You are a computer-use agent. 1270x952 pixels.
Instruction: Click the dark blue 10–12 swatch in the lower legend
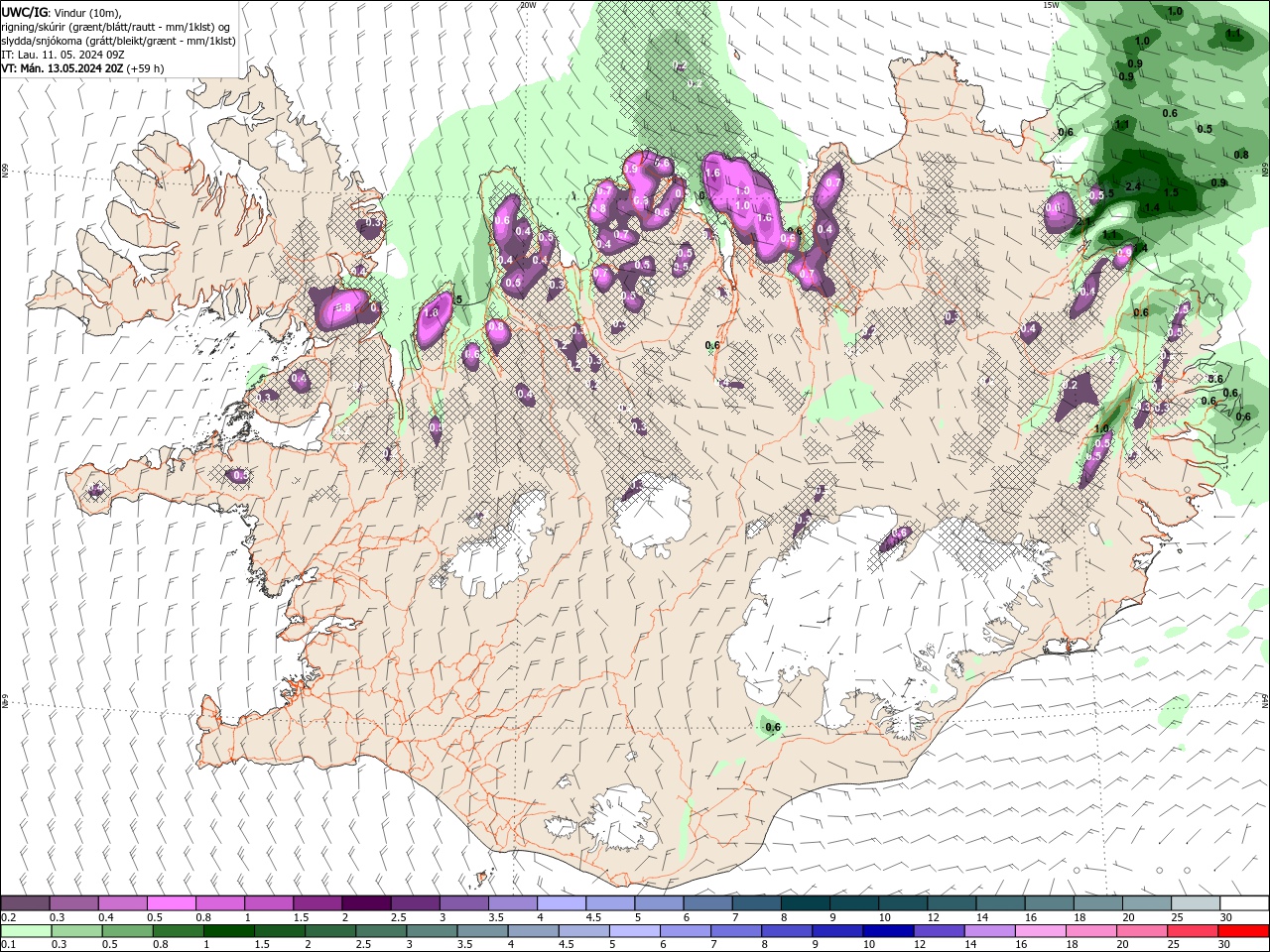[889, 931]
